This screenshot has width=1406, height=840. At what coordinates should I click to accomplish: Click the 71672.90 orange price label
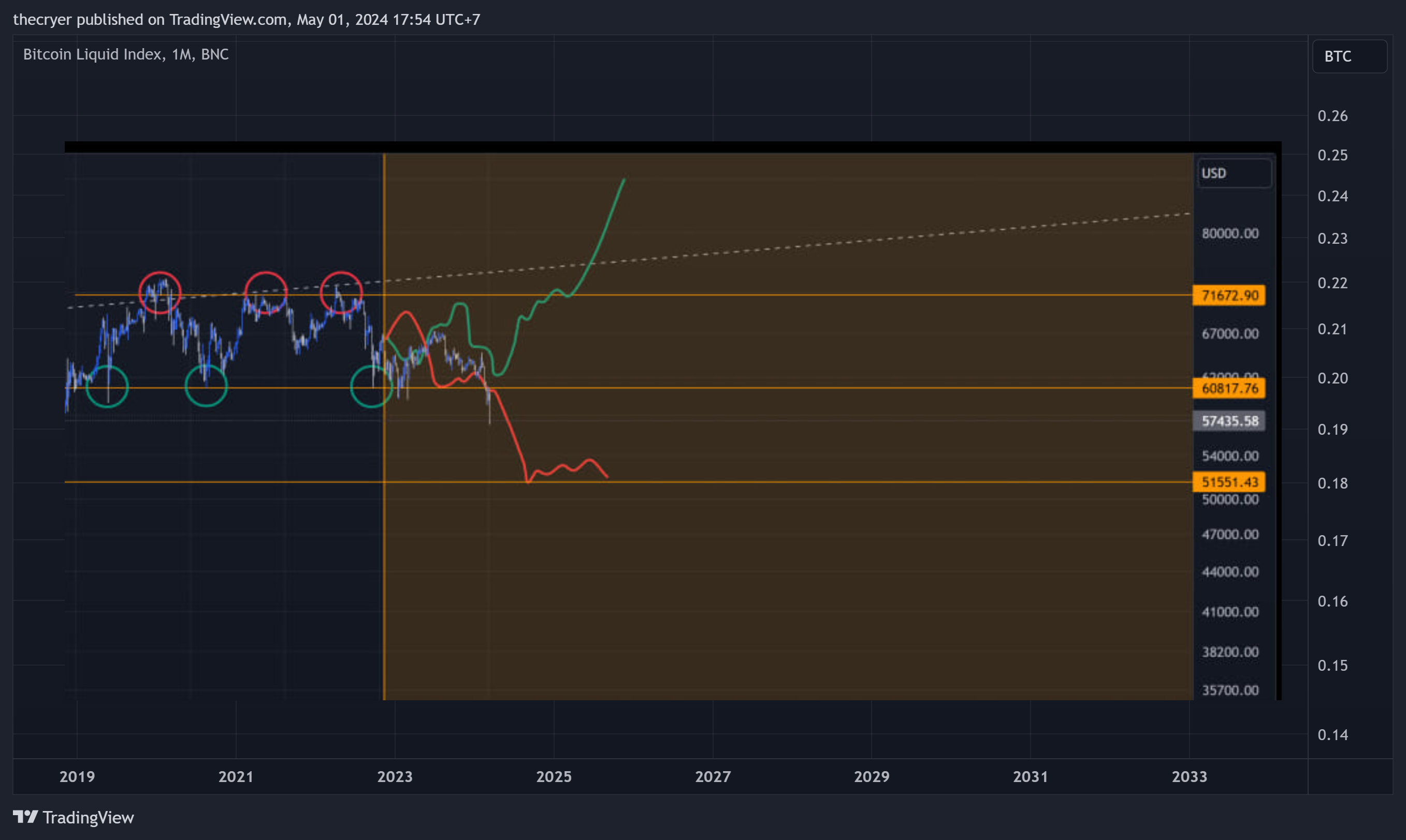tap(1229, 296)
